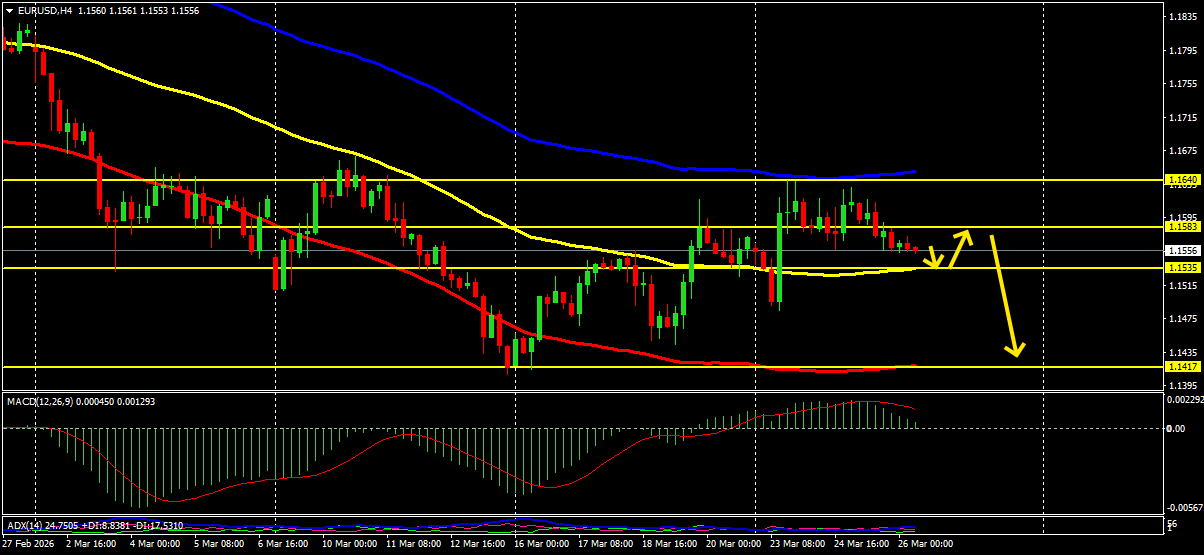The width and height of the screenshot is (1204, 555).
Task: Select the 1.1640 level price tag
Action: (1182, 180)
